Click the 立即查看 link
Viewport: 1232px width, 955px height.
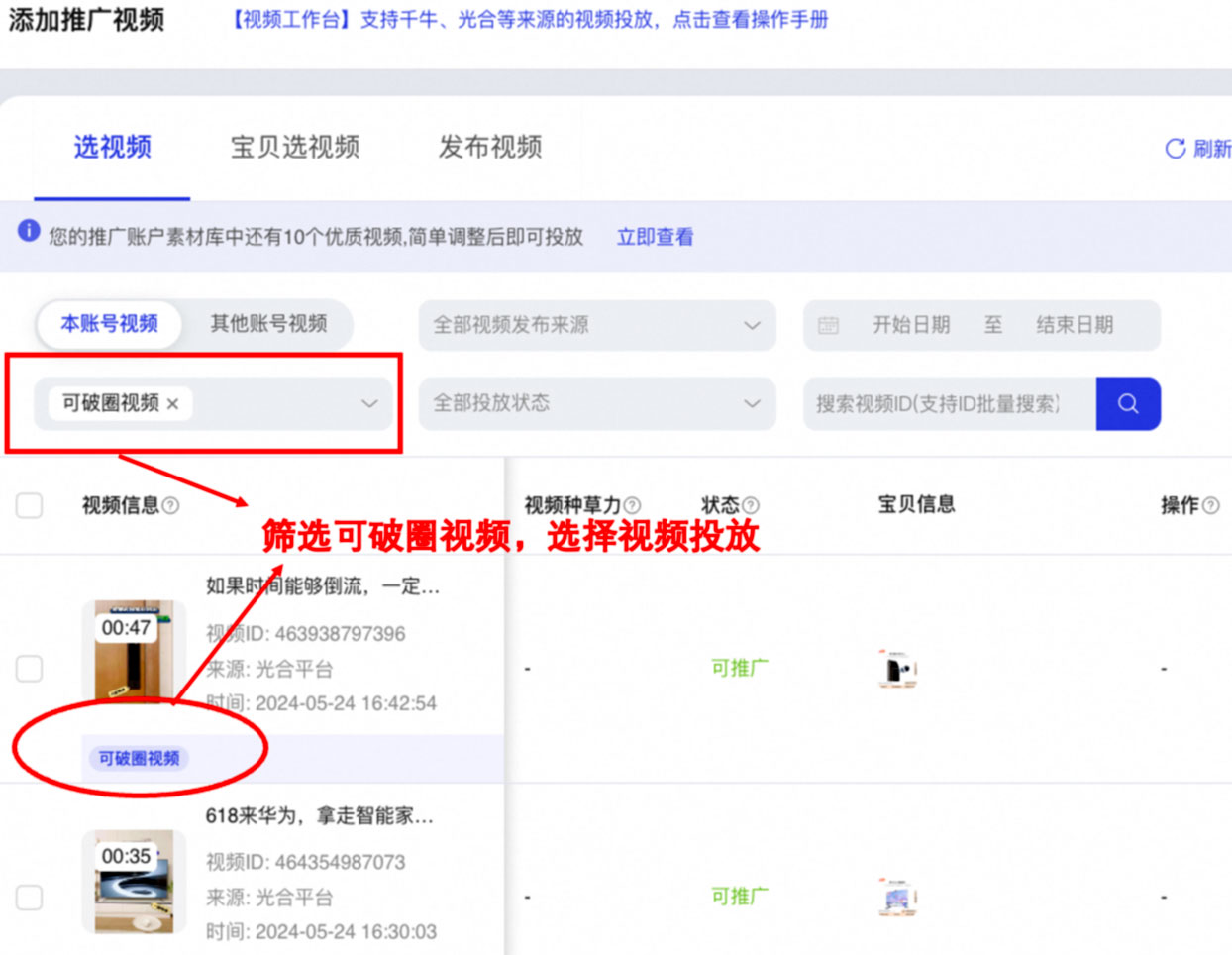coord(656,237)
